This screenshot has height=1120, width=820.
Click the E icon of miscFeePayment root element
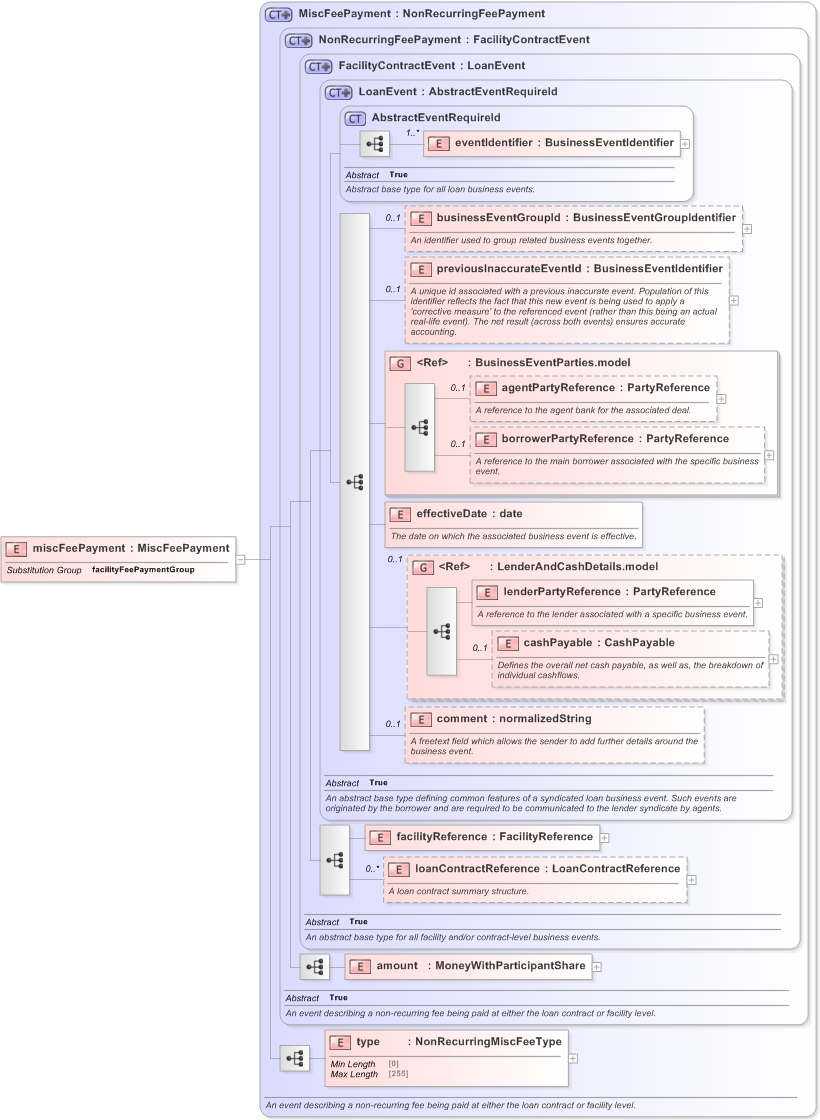tap(16, 549)
